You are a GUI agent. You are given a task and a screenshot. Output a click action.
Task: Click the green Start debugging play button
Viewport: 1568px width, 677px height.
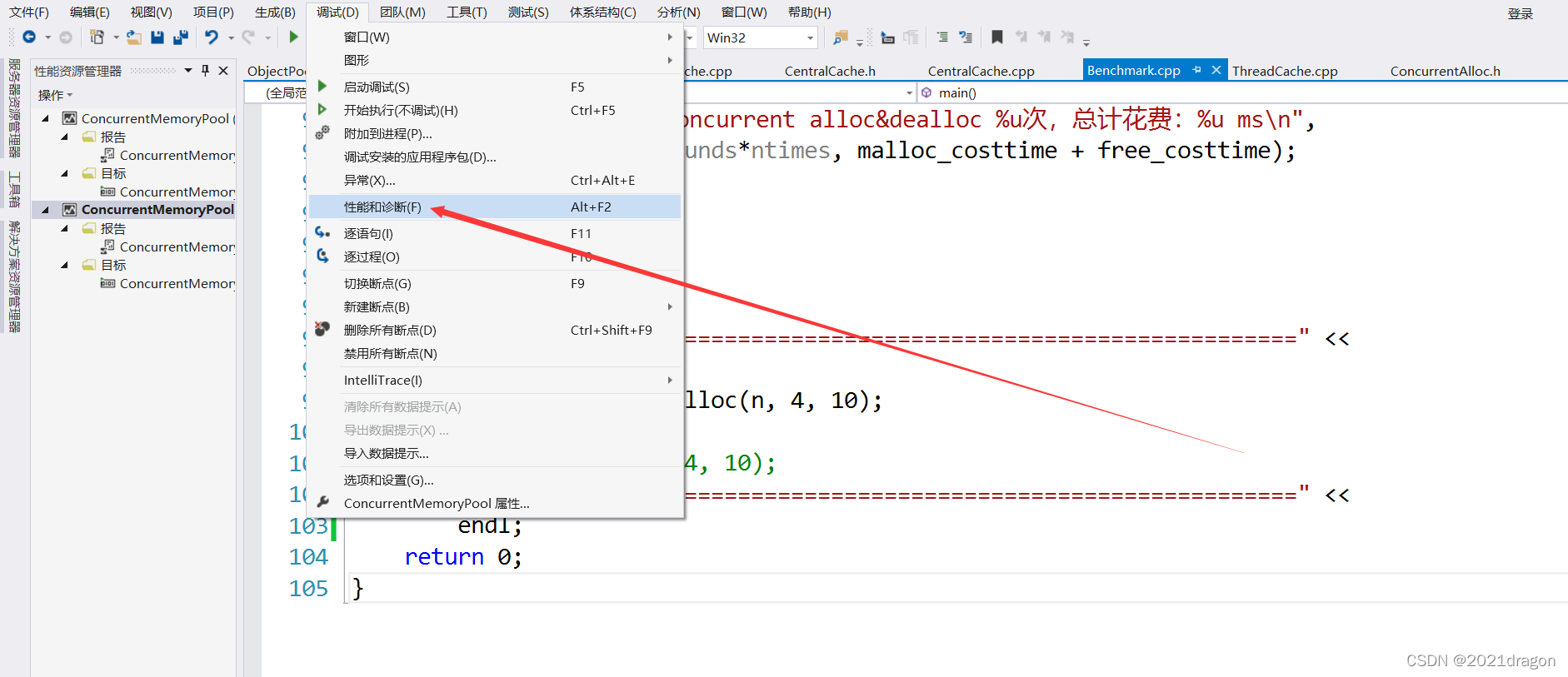click(x=293, y=37)
